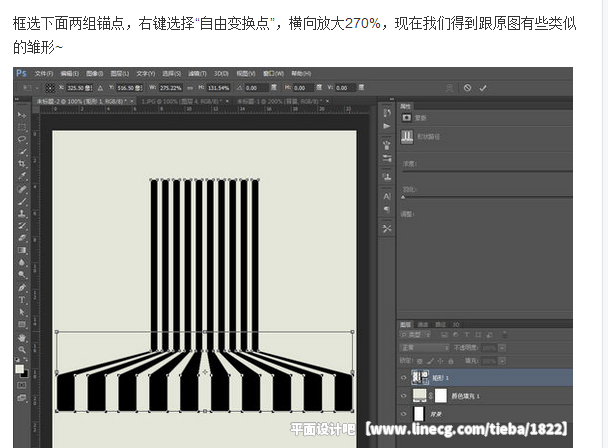The image size is (608, 448).
Task: Toggle the width-height link icon
Action: (x=190, y=88)
